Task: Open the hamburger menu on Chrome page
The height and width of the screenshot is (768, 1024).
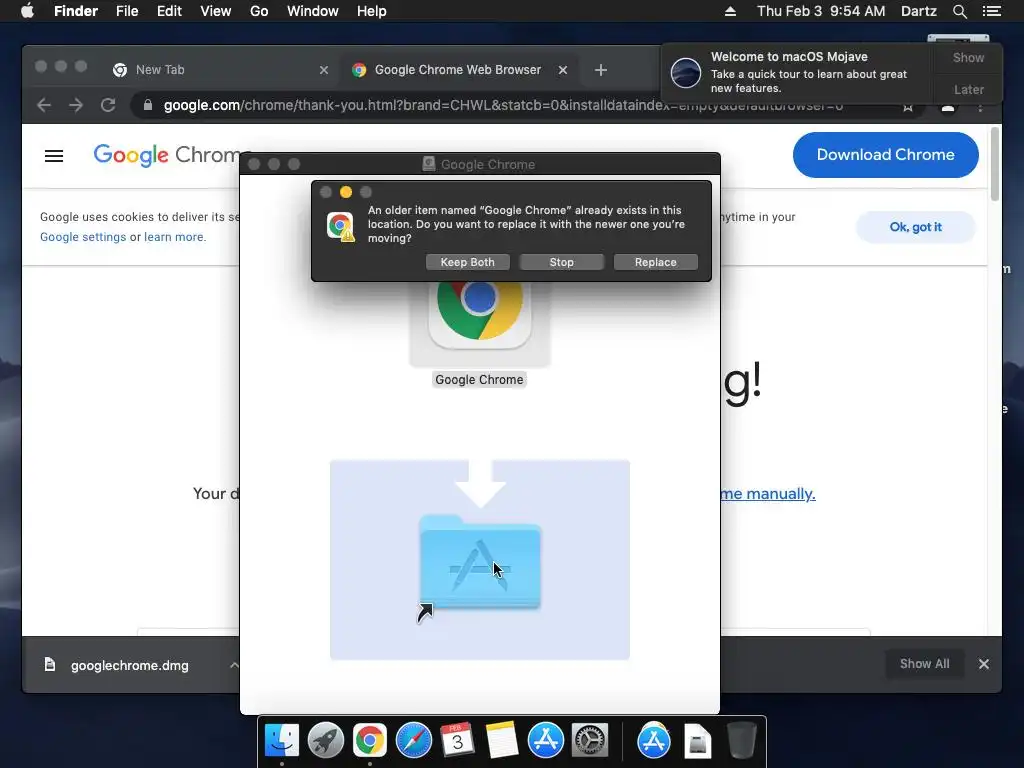Action: [54, 156]
